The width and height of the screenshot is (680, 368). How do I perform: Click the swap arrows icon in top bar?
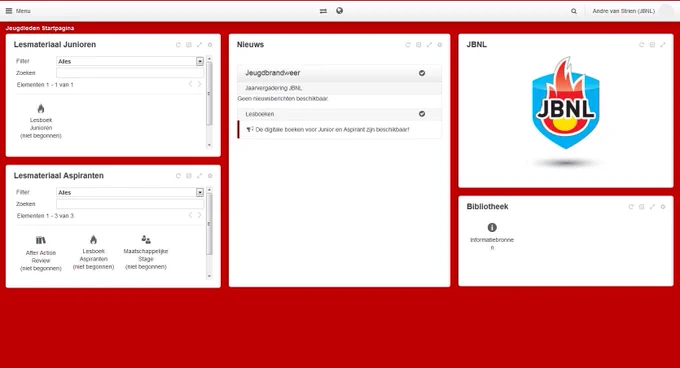click(x=323, y=11)
